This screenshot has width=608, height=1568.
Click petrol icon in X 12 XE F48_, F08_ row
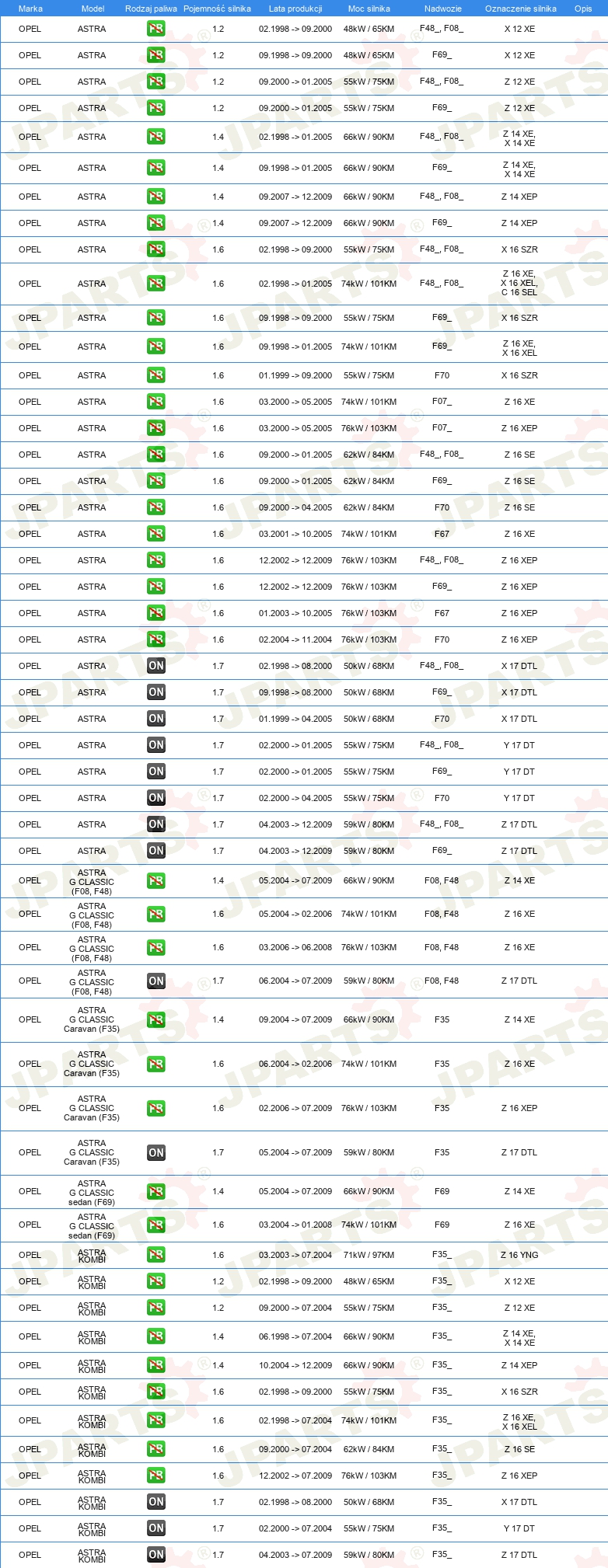click(x=156, y=29)
